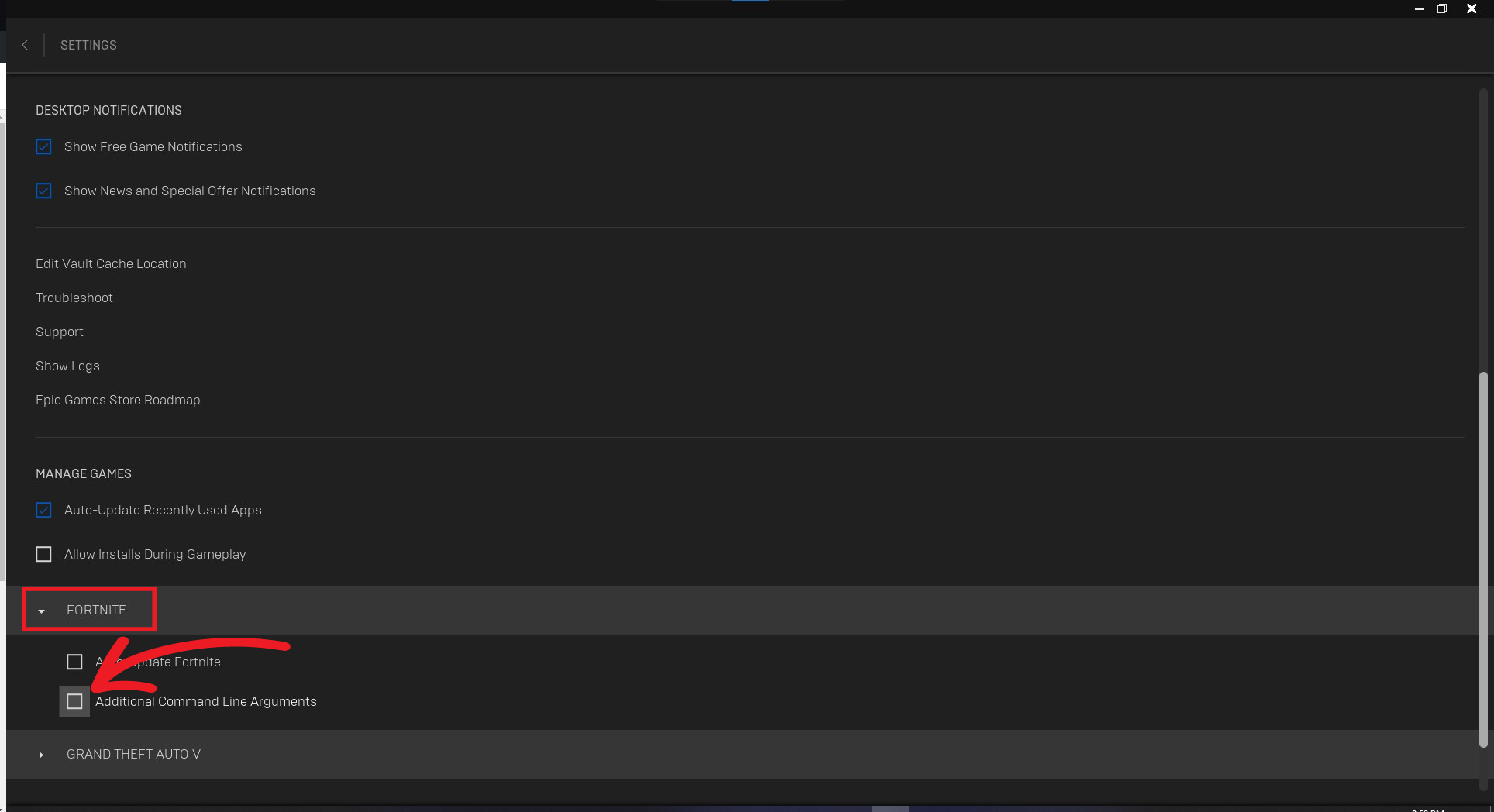Image resolution: width=1494 pixels, height=812 pixels.
Task: Open Epic Games Store Roadmap
Action: [118, 400]
